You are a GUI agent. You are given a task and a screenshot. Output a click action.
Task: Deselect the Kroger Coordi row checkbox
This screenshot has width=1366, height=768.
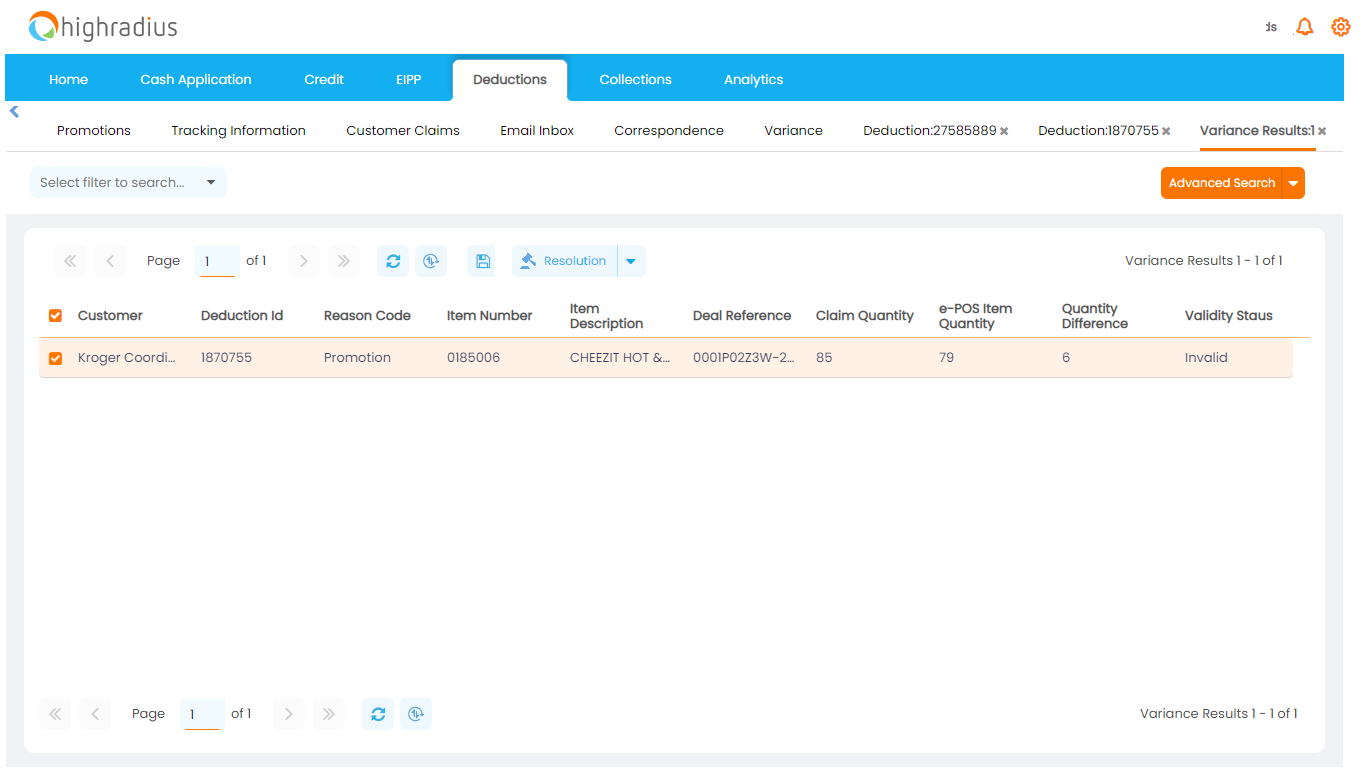point(55,357)
